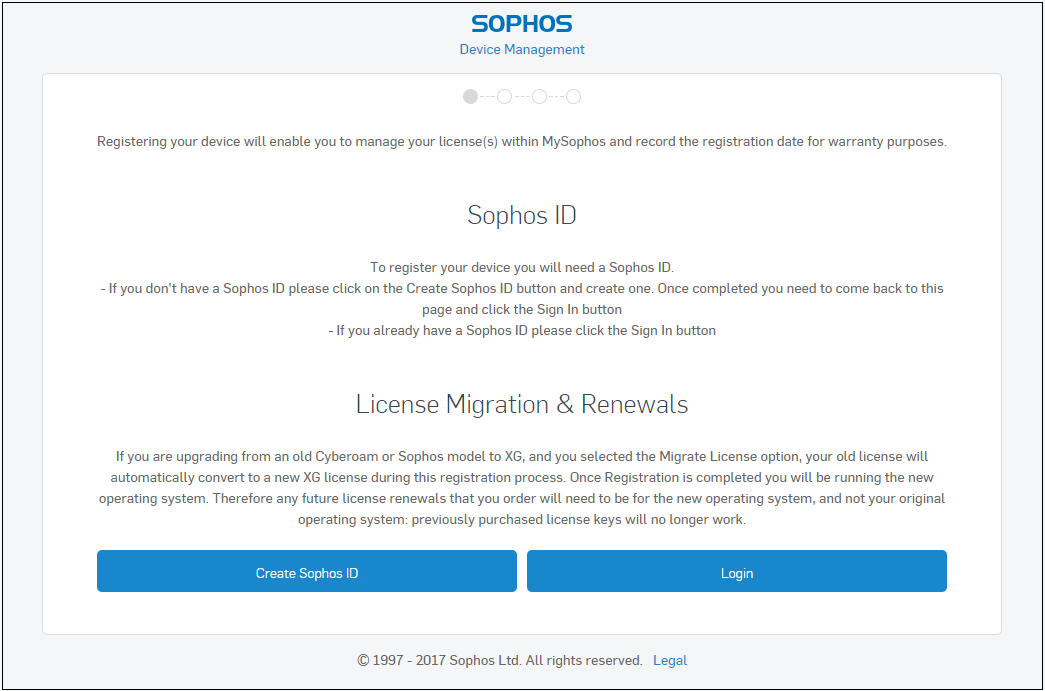Select the third progress step circle
This screenshot has height=691, width=1045.
point(539,97)
